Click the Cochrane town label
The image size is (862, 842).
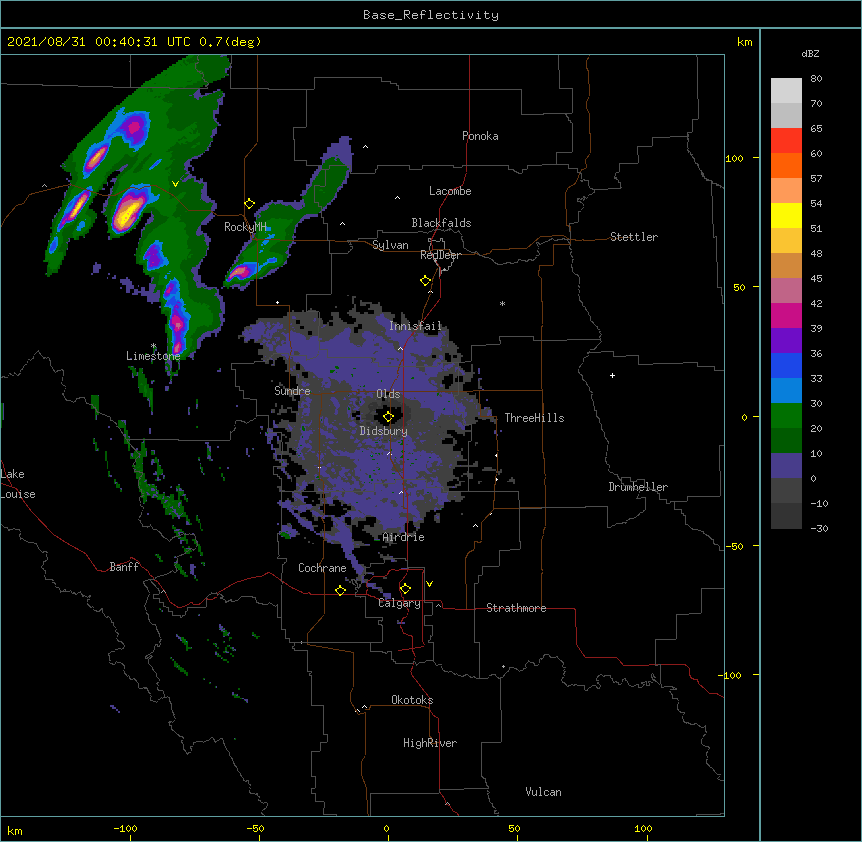pyautogui.click(x=322, y=568)
